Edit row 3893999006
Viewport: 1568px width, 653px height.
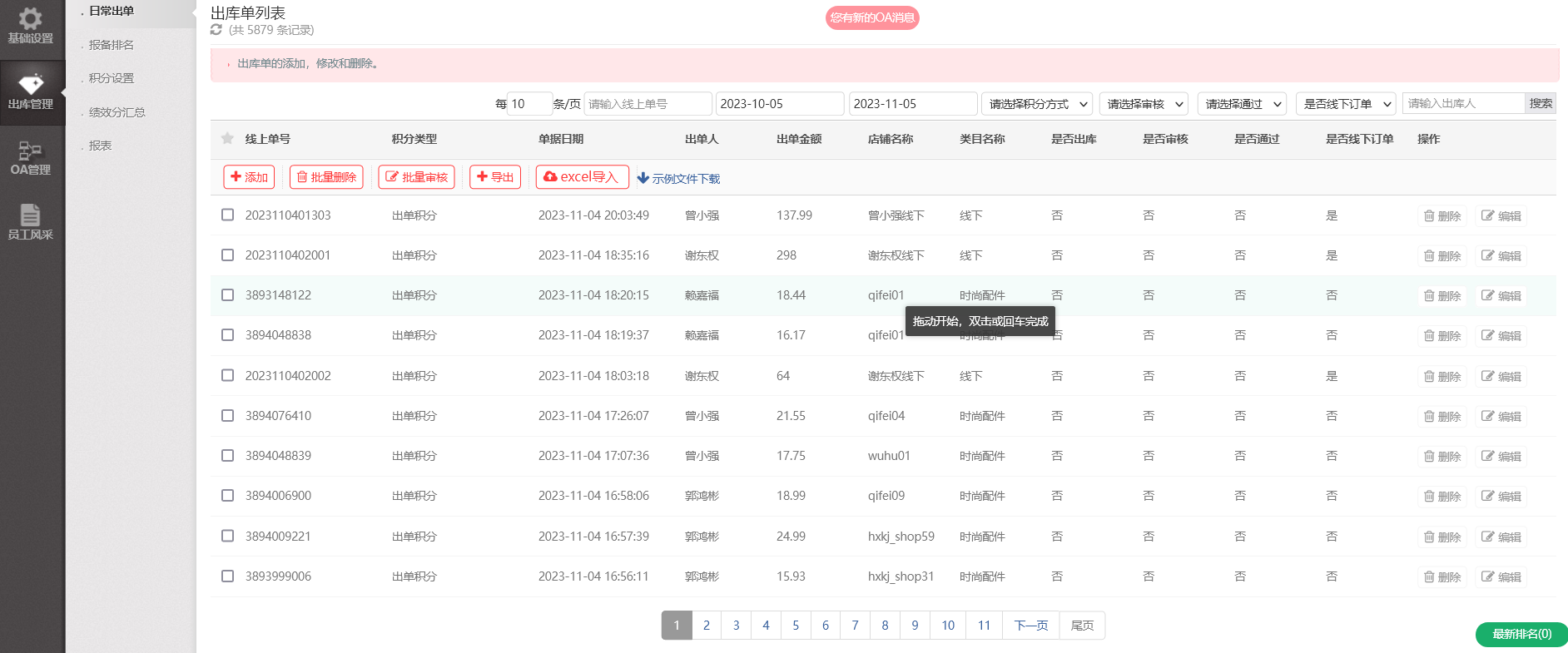(1501, 577)
